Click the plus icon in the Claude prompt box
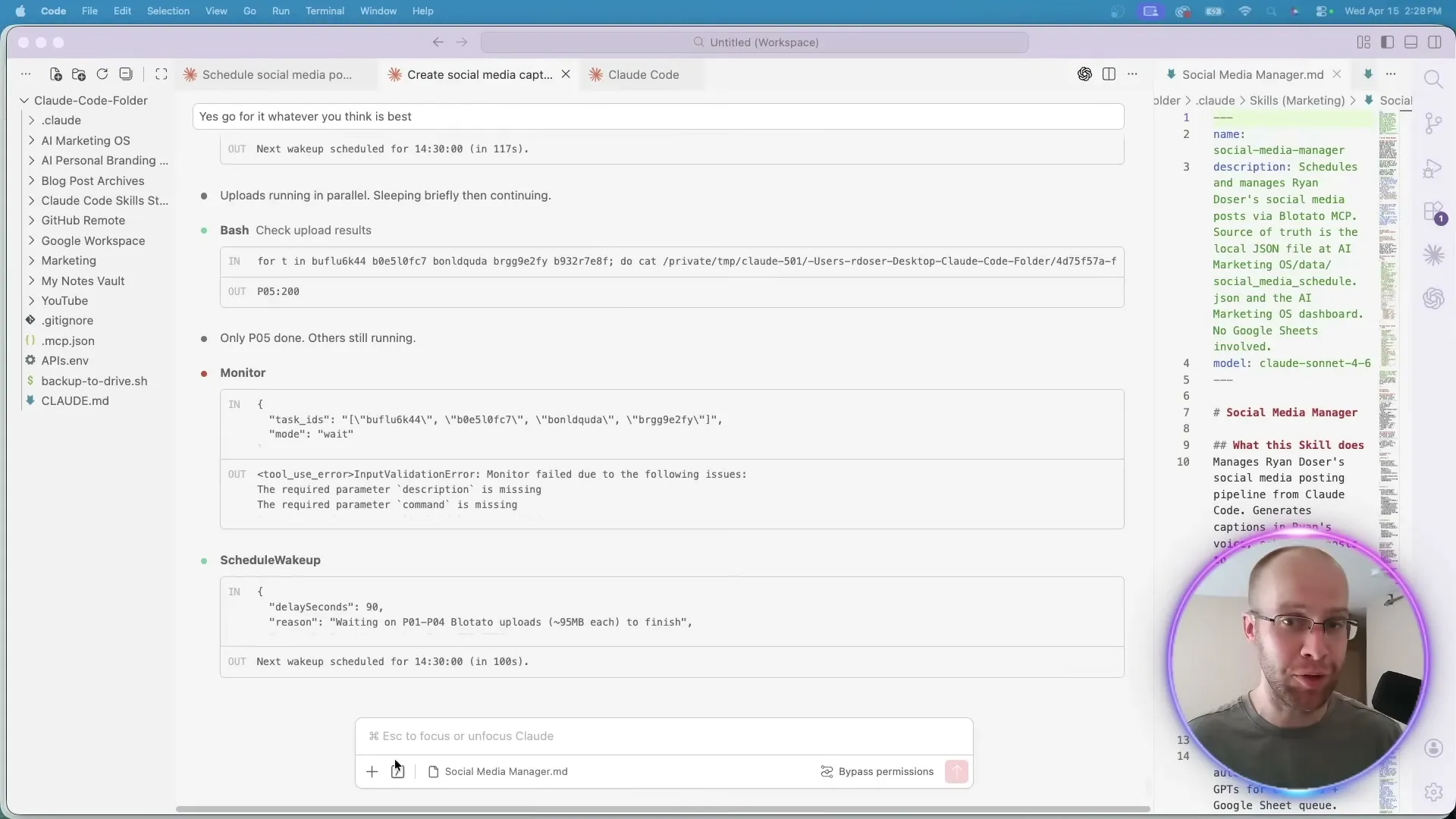Screen dimensions: 1456x819 click(372, 771)
